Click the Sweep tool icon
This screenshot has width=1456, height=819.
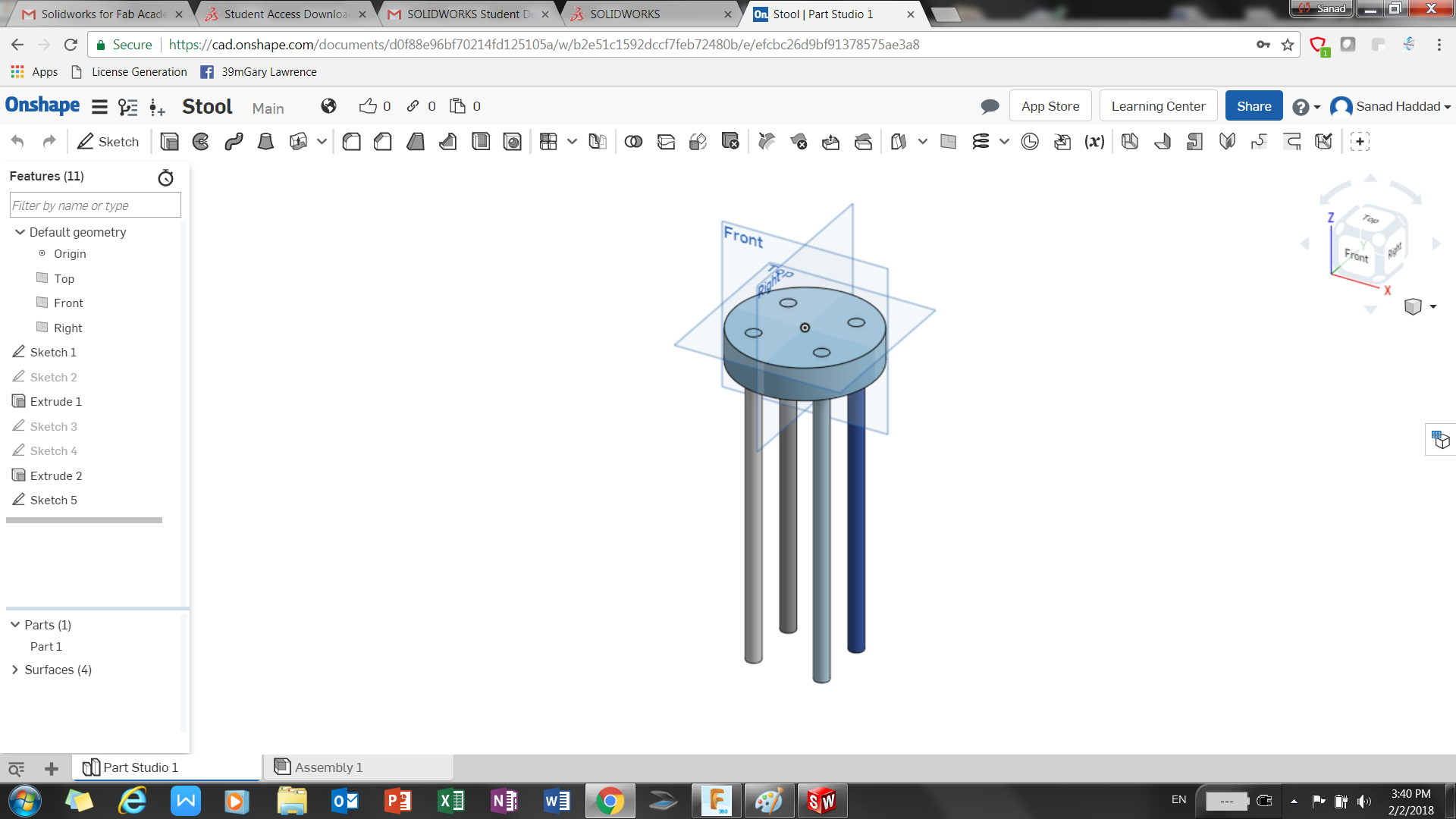pyautogui.click(x=234, y=142)
